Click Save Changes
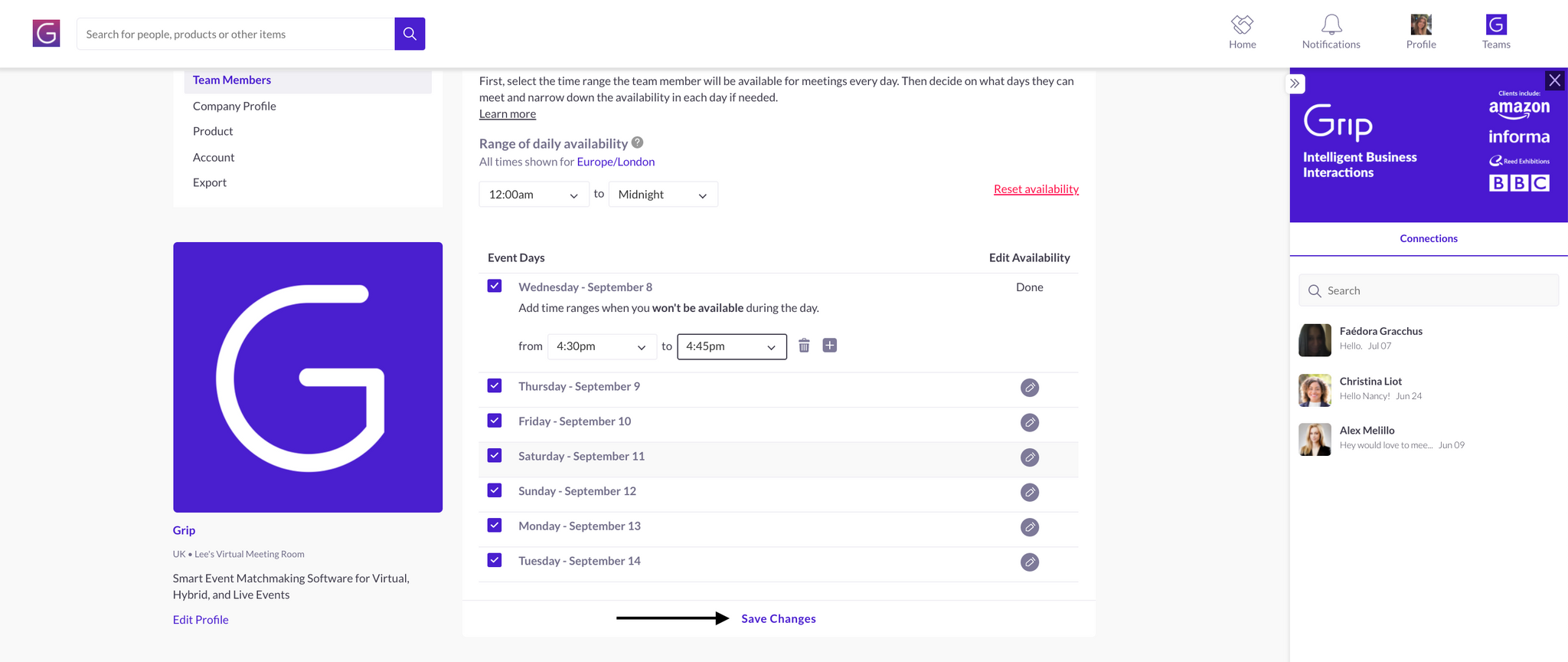The height and width of the screenshot is (662, 1568). (x=778, y=618)
